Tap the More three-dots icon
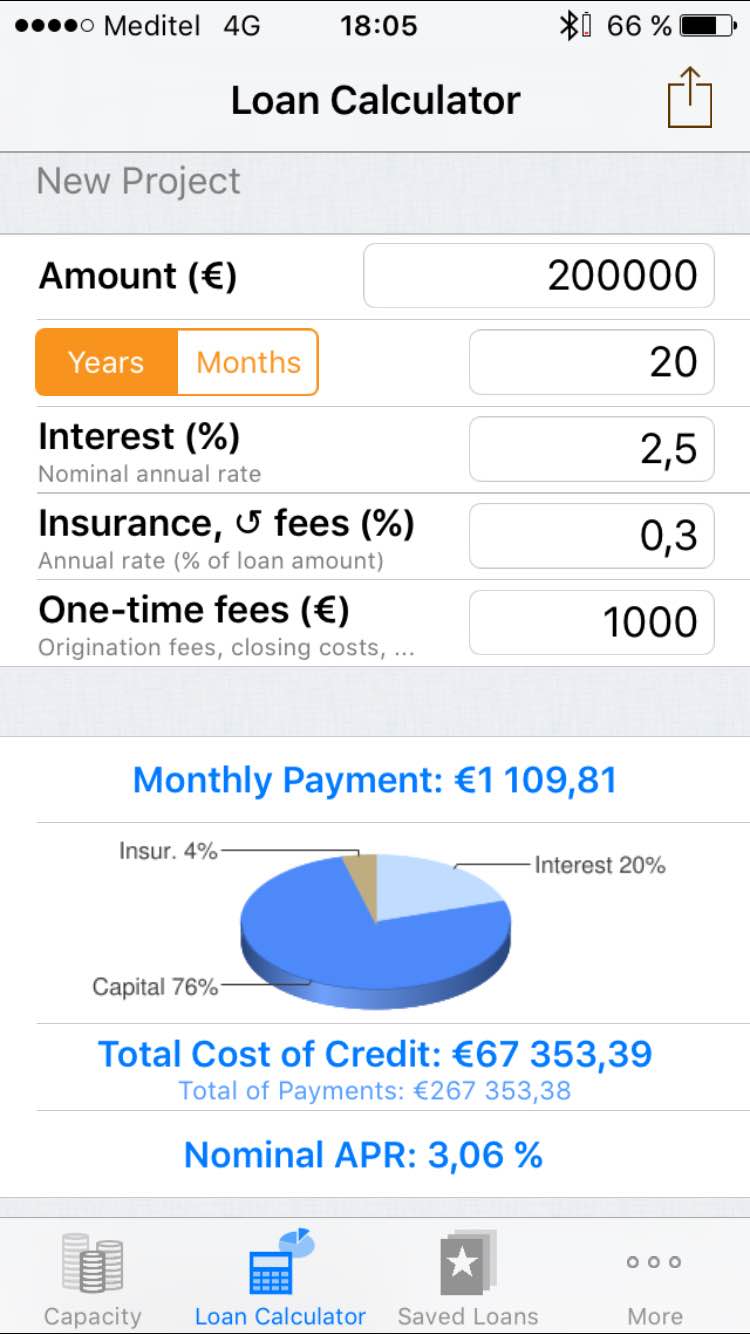The image size is (750, 1334). tap(654, 1262)
